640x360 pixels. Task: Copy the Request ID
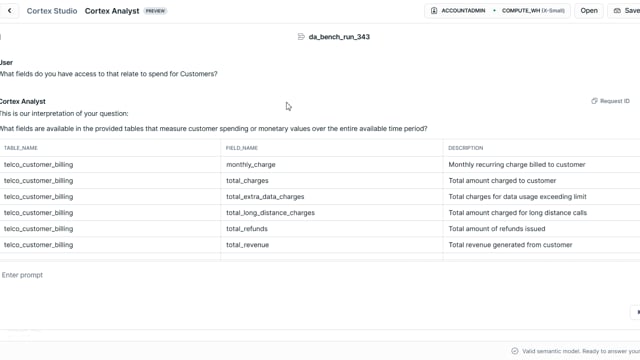pyautogui.click(x=611, y=101)
